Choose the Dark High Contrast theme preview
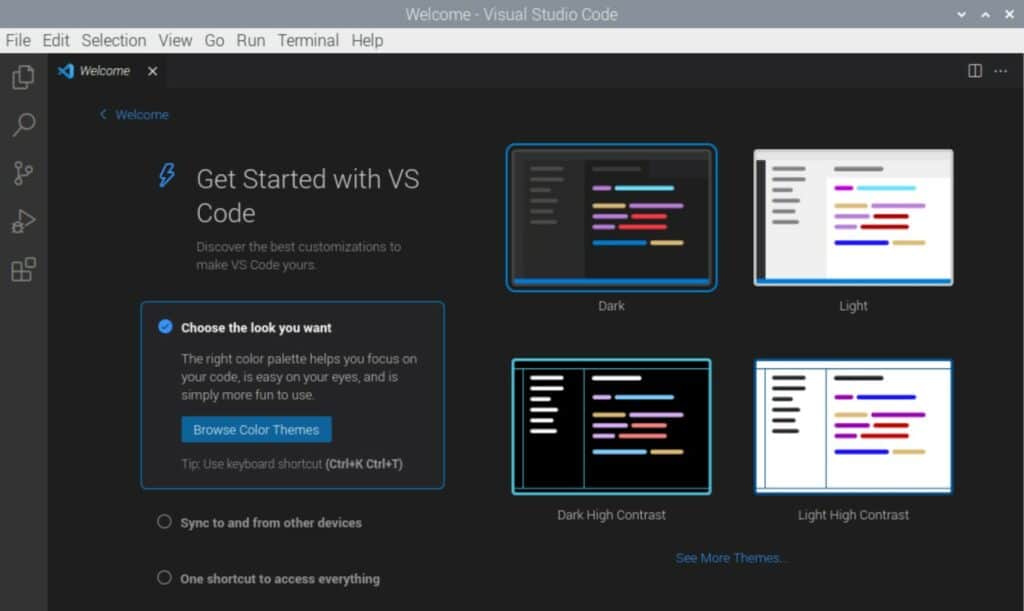Image resolution: width=1024 pixels, height=611 pixels. point(611,426)
